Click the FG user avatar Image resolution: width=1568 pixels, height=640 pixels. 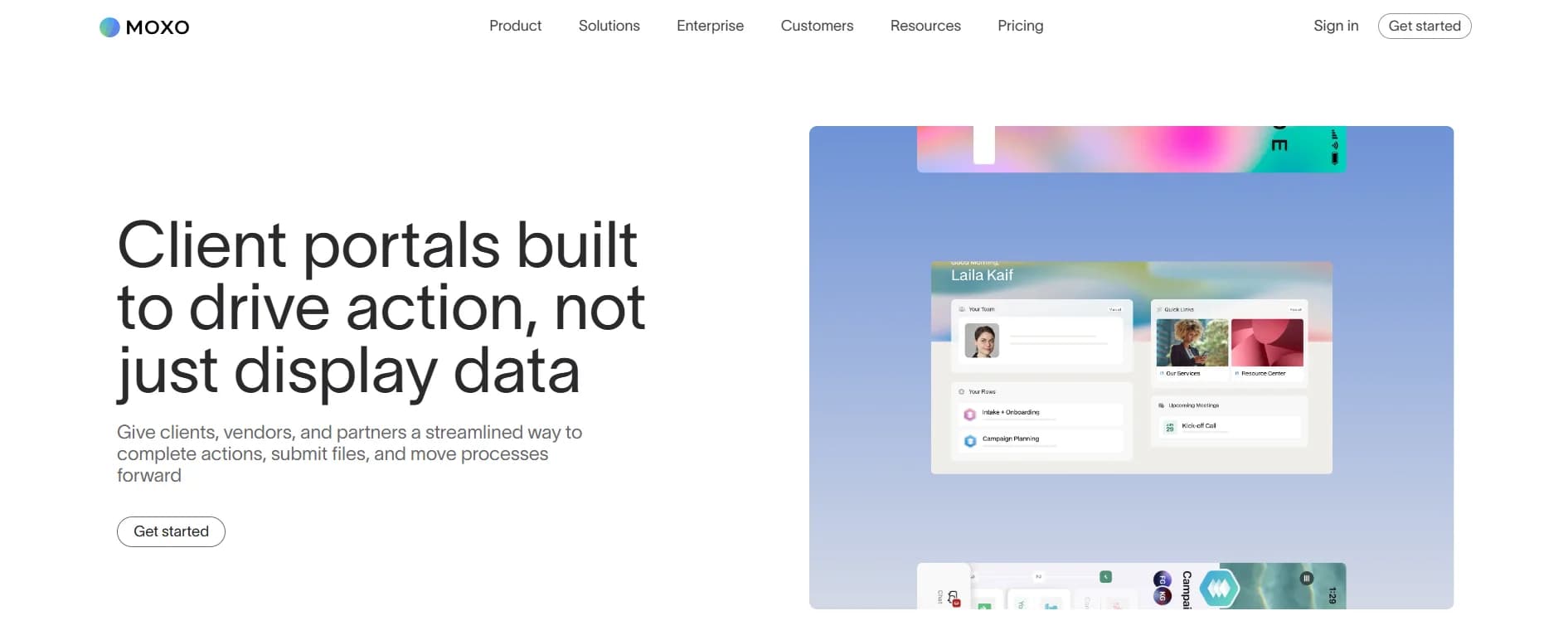tap(1163, 579)
